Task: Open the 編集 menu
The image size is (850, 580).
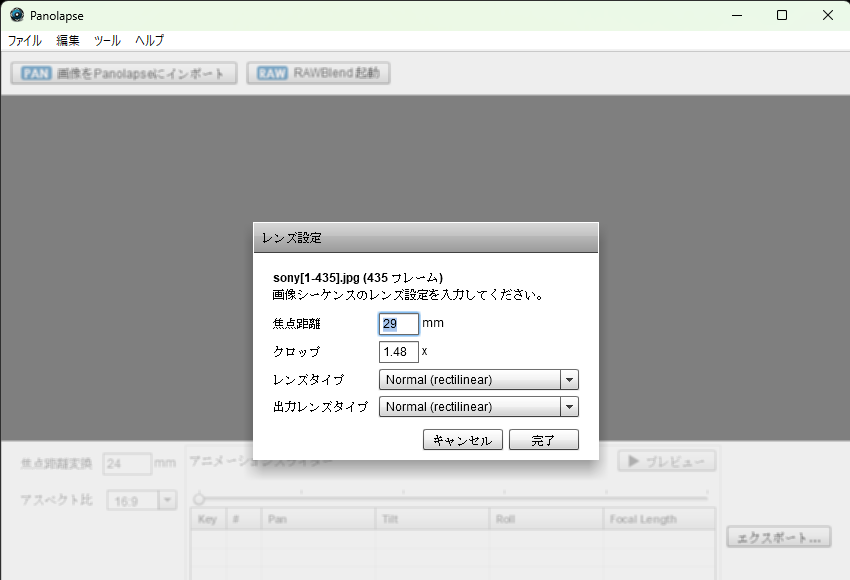Action: [x=68, y=41]
